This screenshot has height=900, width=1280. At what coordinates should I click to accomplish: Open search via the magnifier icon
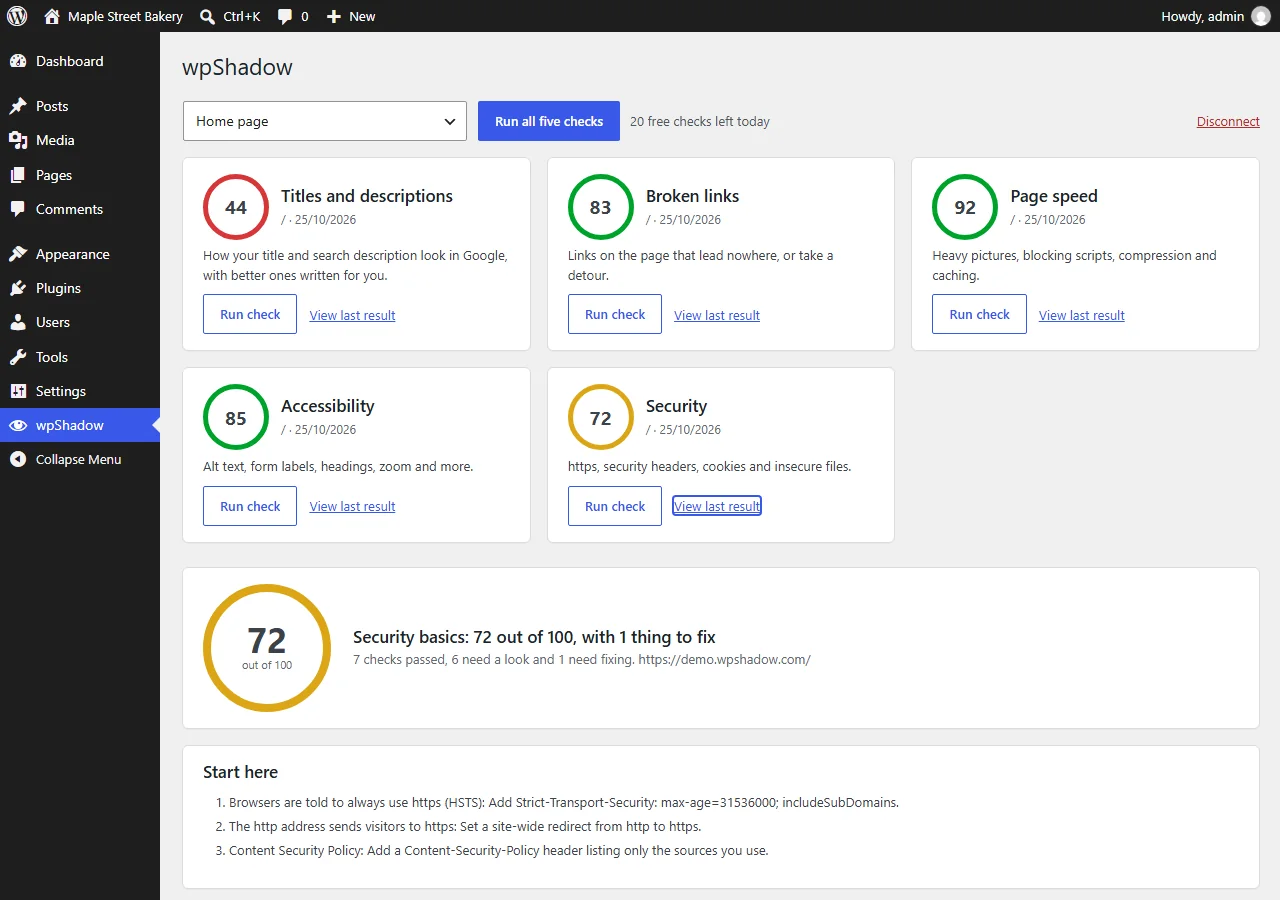pyautogui.click(x=207, y=16)
